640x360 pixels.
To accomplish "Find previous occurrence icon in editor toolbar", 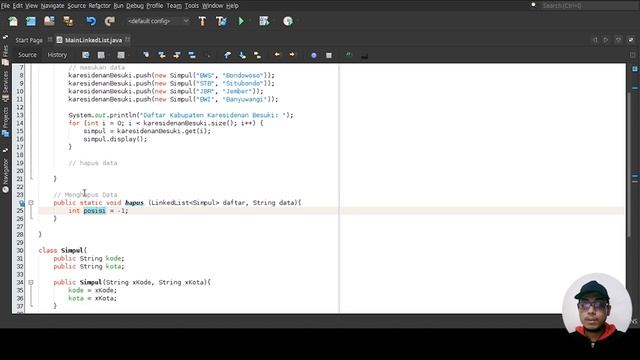I will 162,55.
